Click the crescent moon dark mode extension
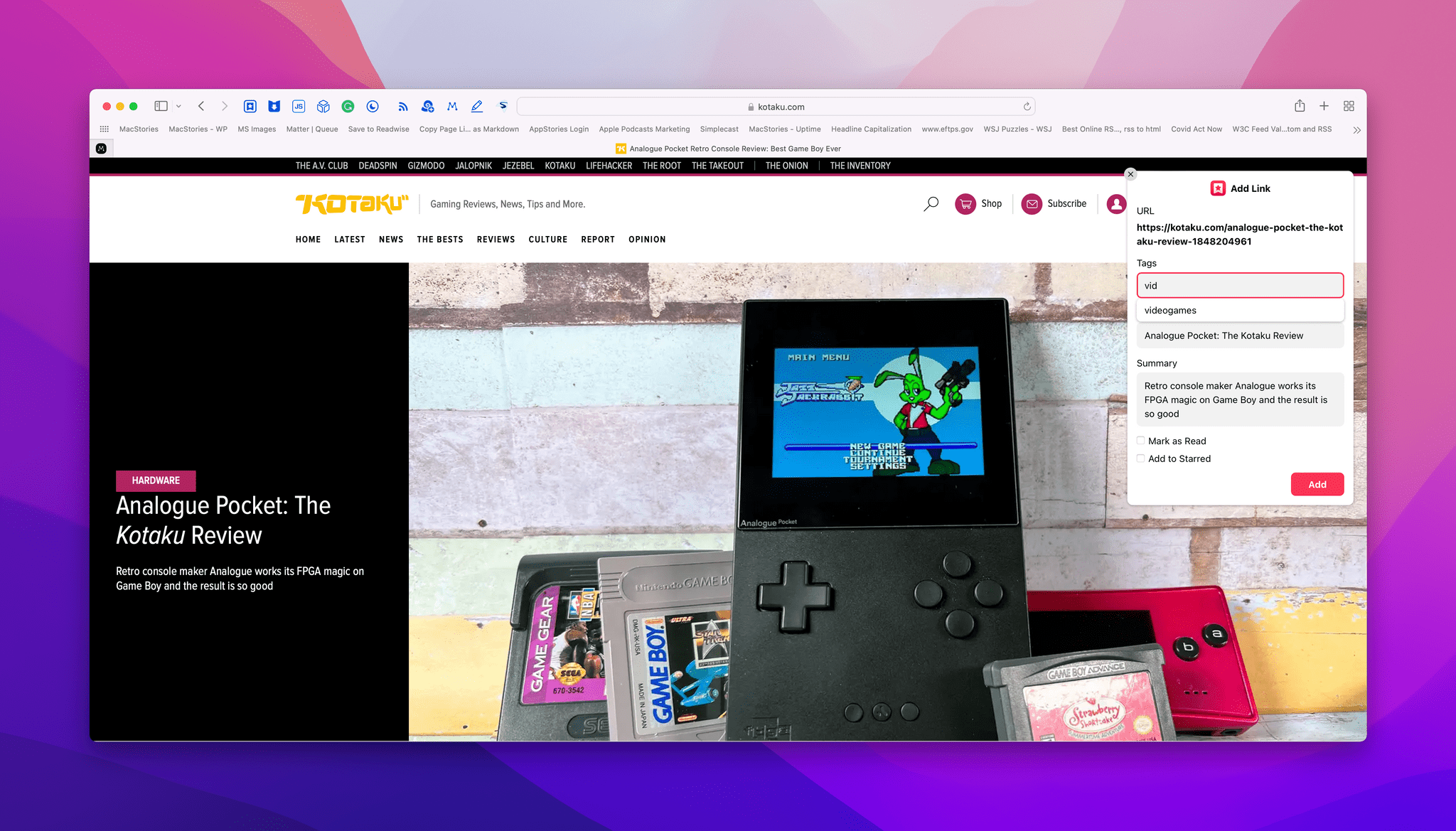 click(x=373, y=106)
